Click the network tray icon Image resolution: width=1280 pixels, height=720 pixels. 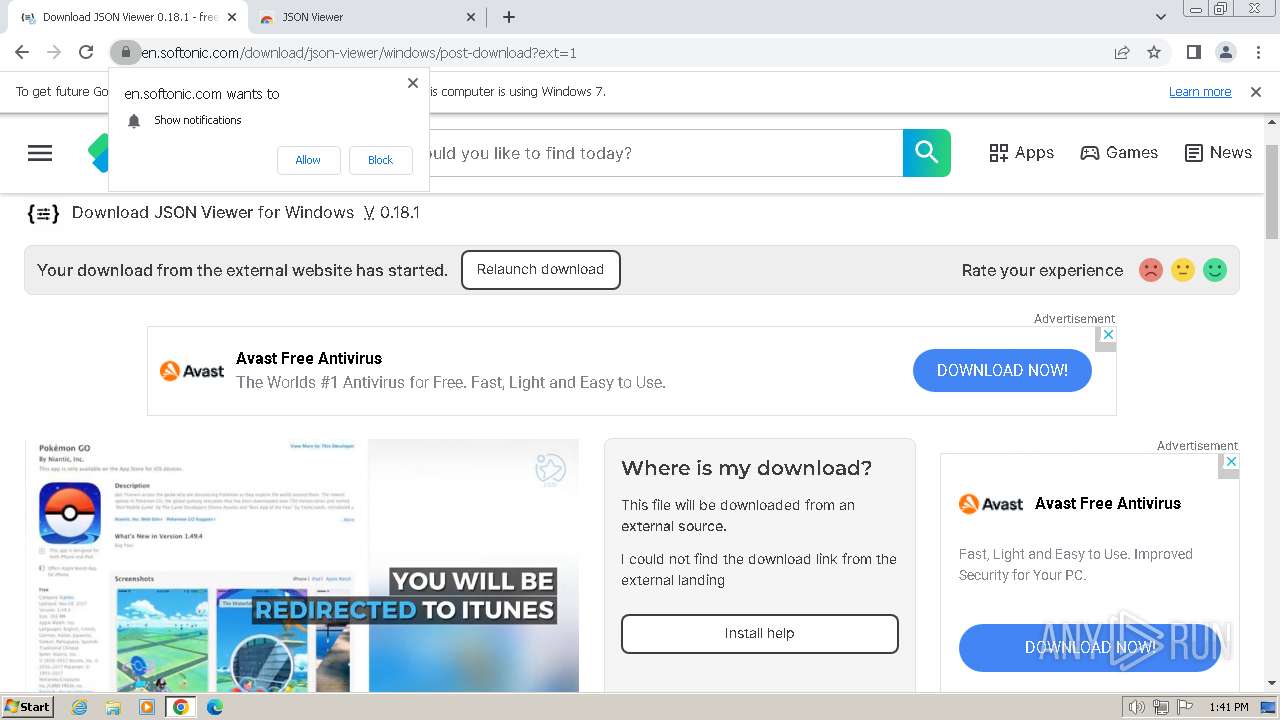coord(1161,707)
